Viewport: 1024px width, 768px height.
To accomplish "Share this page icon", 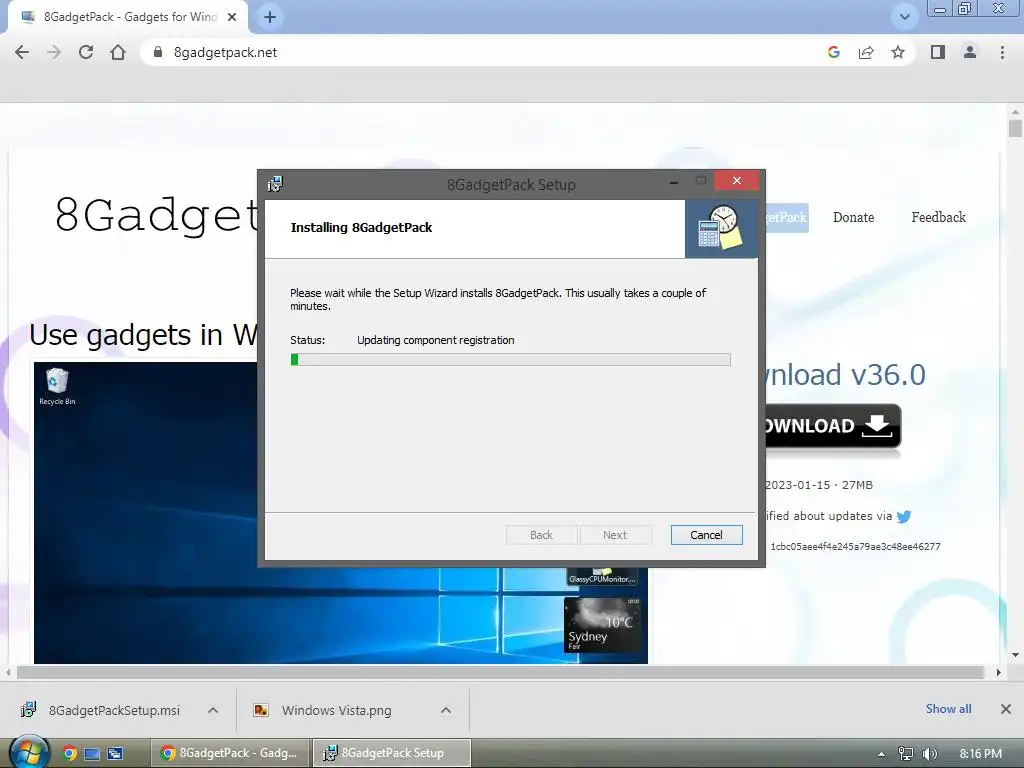I will coord(866,52).
